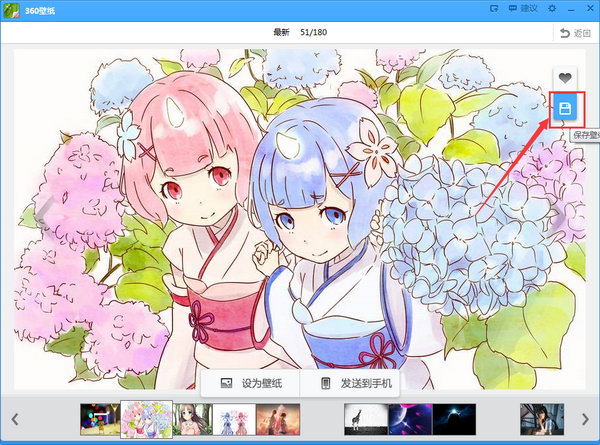
Task: Select the dark eclipse thumbnail
Action: 454,419
